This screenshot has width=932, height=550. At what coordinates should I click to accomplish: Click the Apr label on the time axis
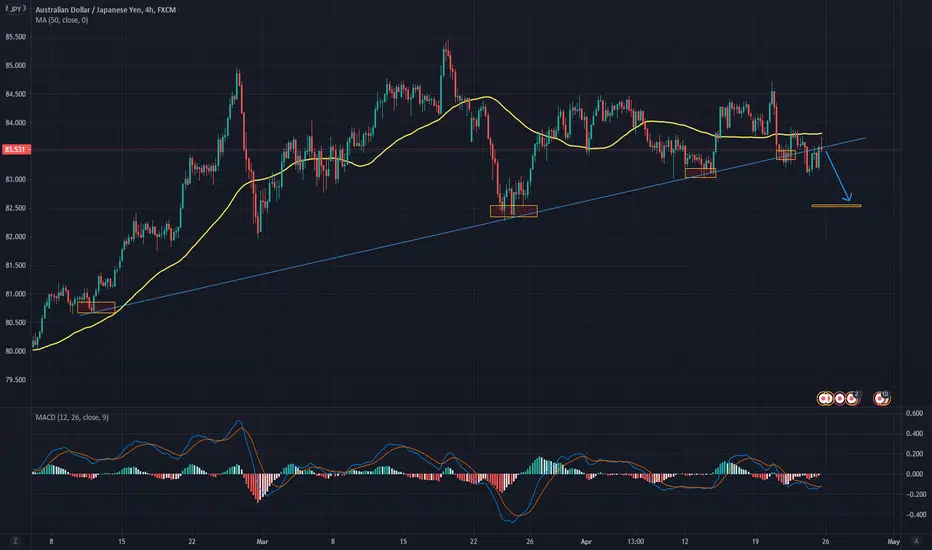pos(586,542)
